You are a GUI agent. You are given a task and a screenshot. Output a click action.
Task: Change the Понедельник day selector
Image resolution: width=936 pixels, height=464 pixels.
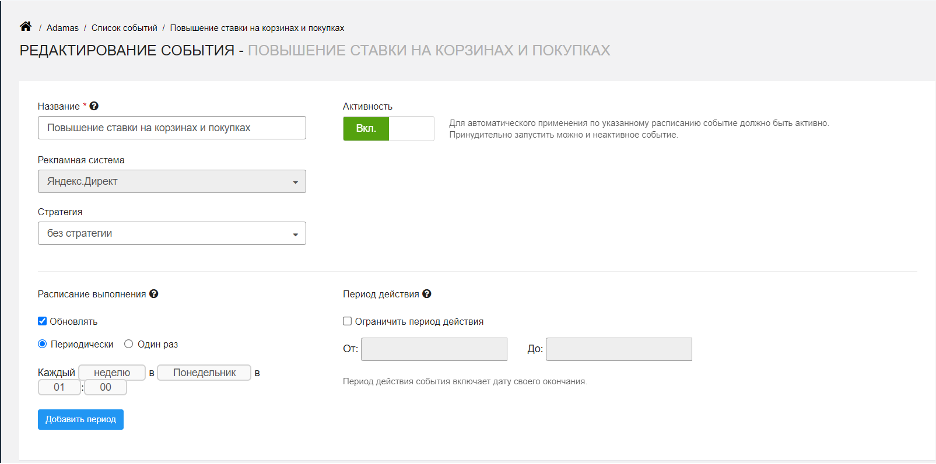(205, 373)
